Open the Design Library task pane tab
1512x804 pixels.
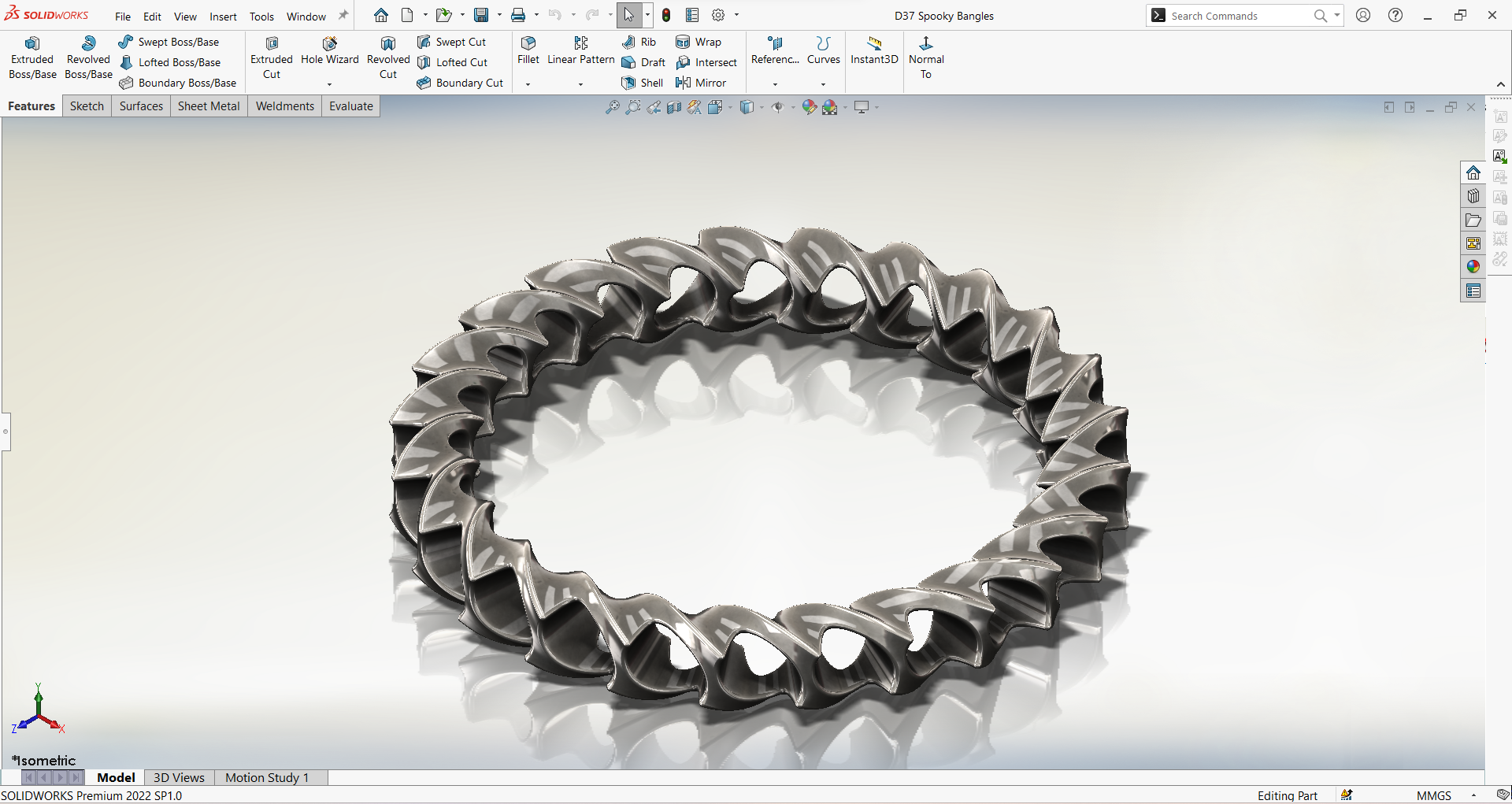point(1473,196)
